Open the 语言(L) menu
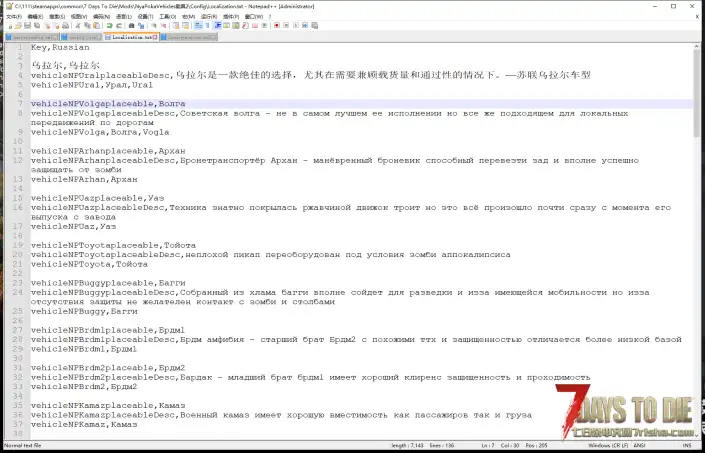The image size is (705, 453). click(x=124, y=17)
